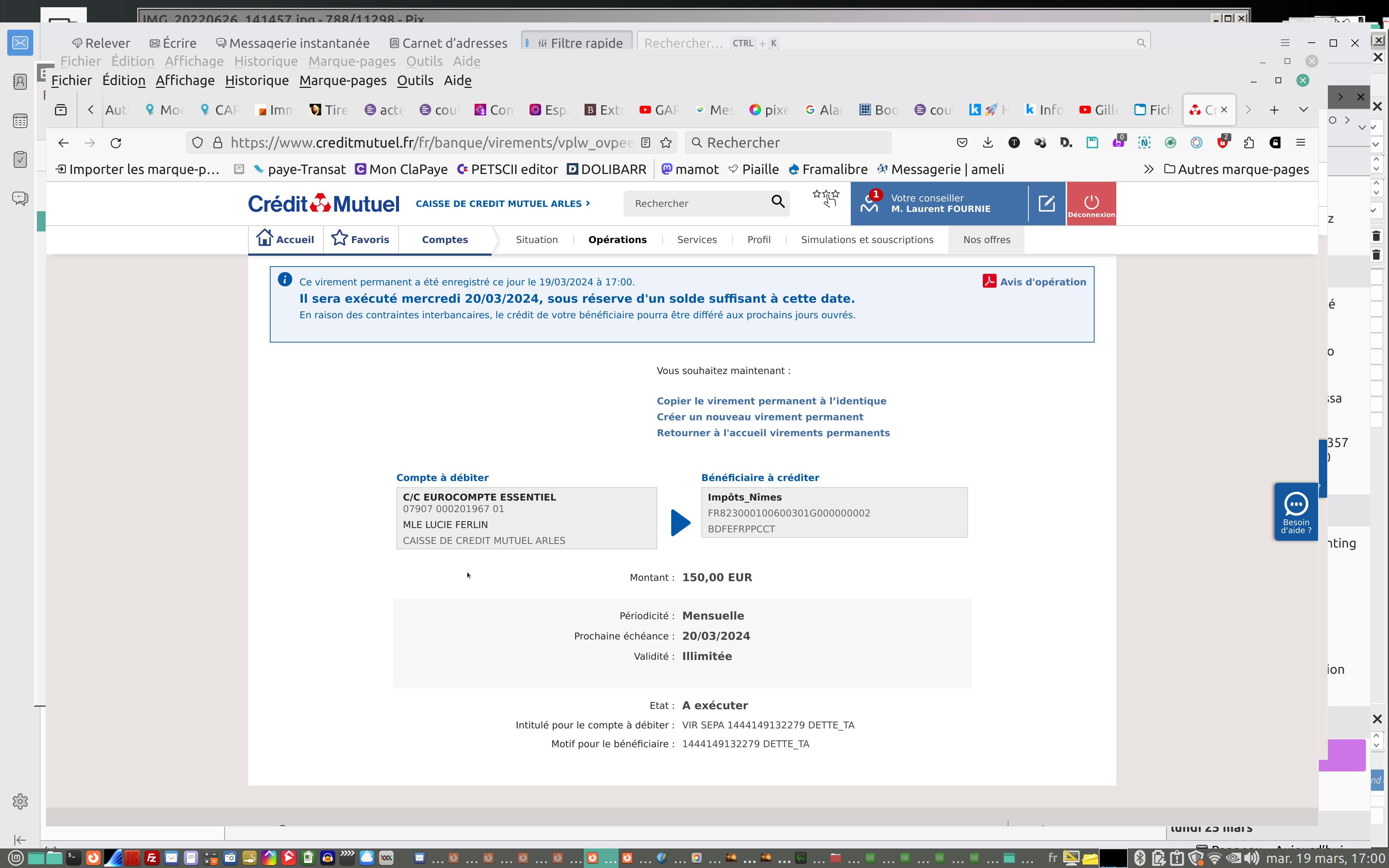
Task: Toggle reader view in the address bar
Action: pyautogui.click(x=646, y=143)
